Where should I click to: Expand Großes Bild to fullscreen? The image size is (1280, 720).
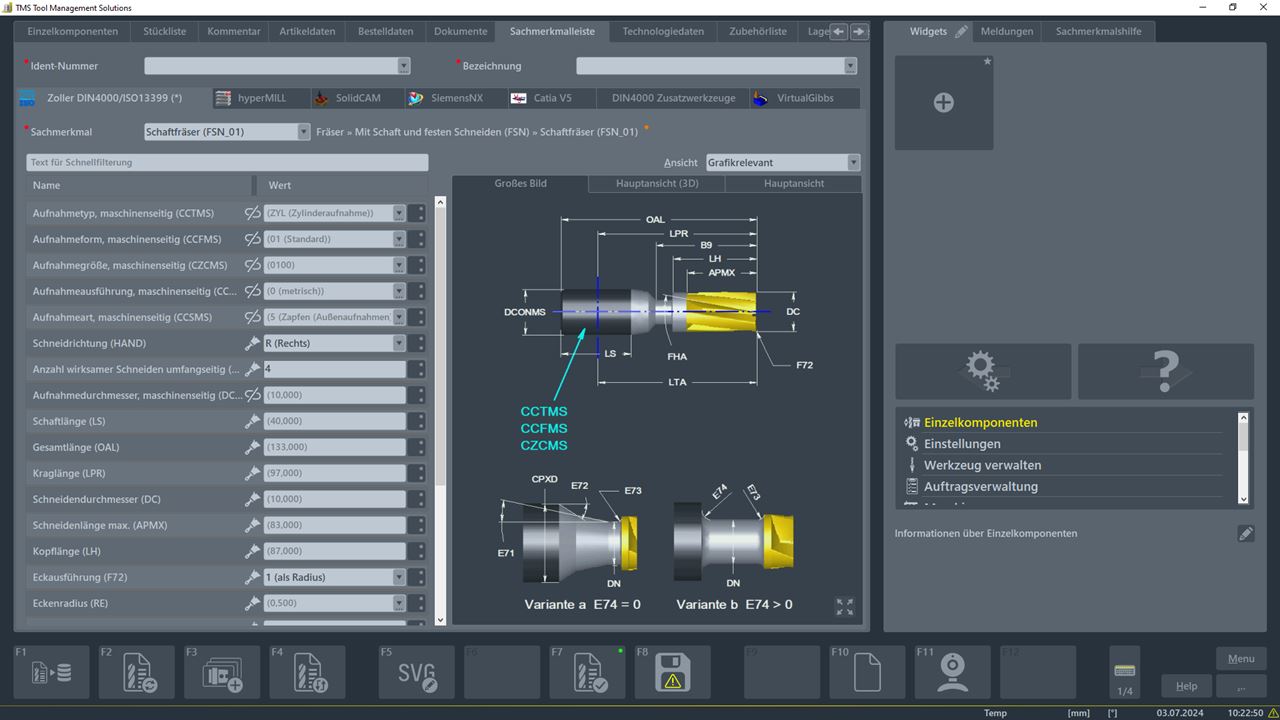[844, 606]
